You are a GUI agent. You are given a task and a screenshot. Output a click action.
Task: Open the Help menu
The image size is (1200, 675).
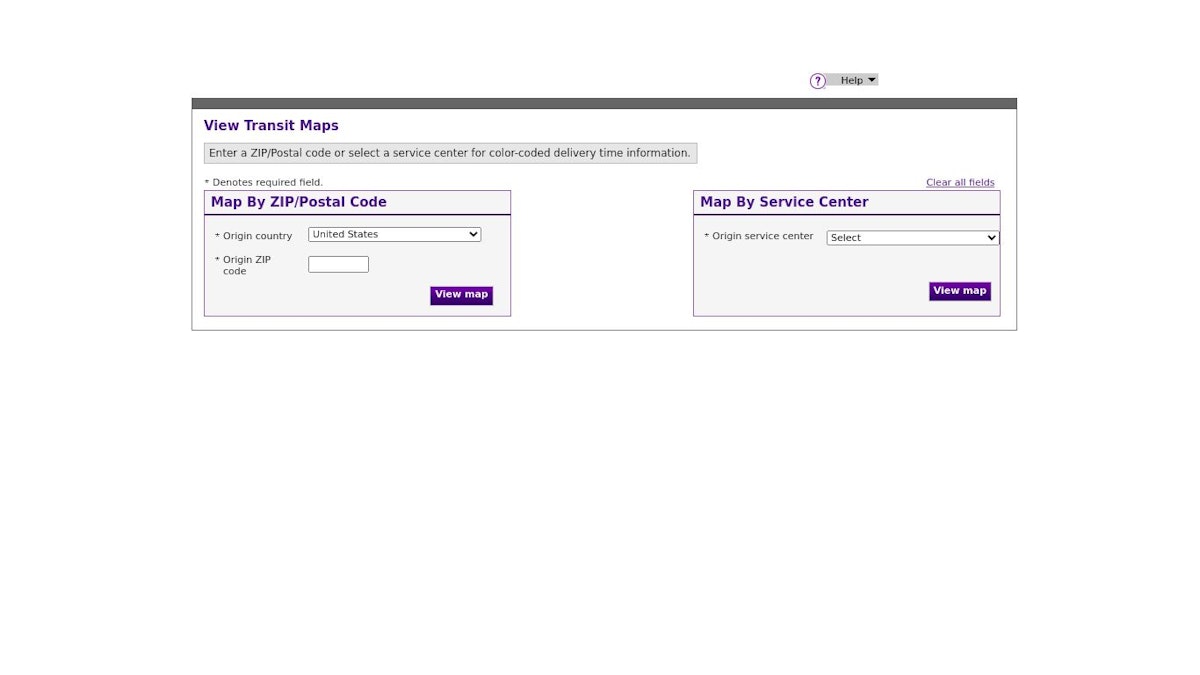tap(851, 80)
